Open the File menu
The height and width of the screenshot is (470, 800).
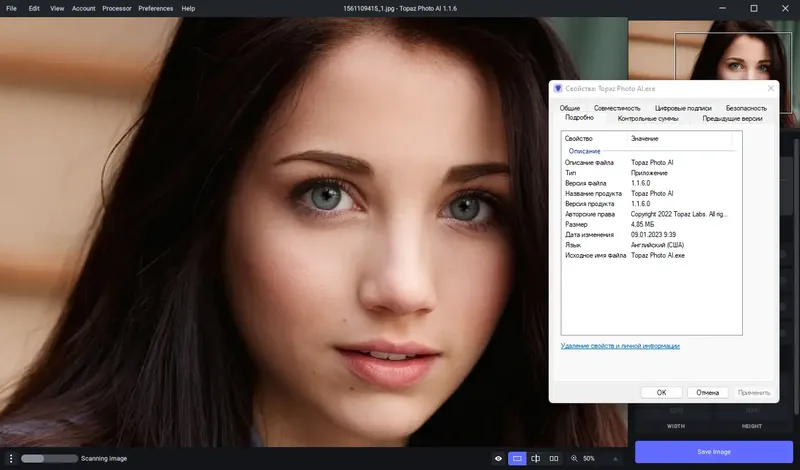click(x=11, y=8)
